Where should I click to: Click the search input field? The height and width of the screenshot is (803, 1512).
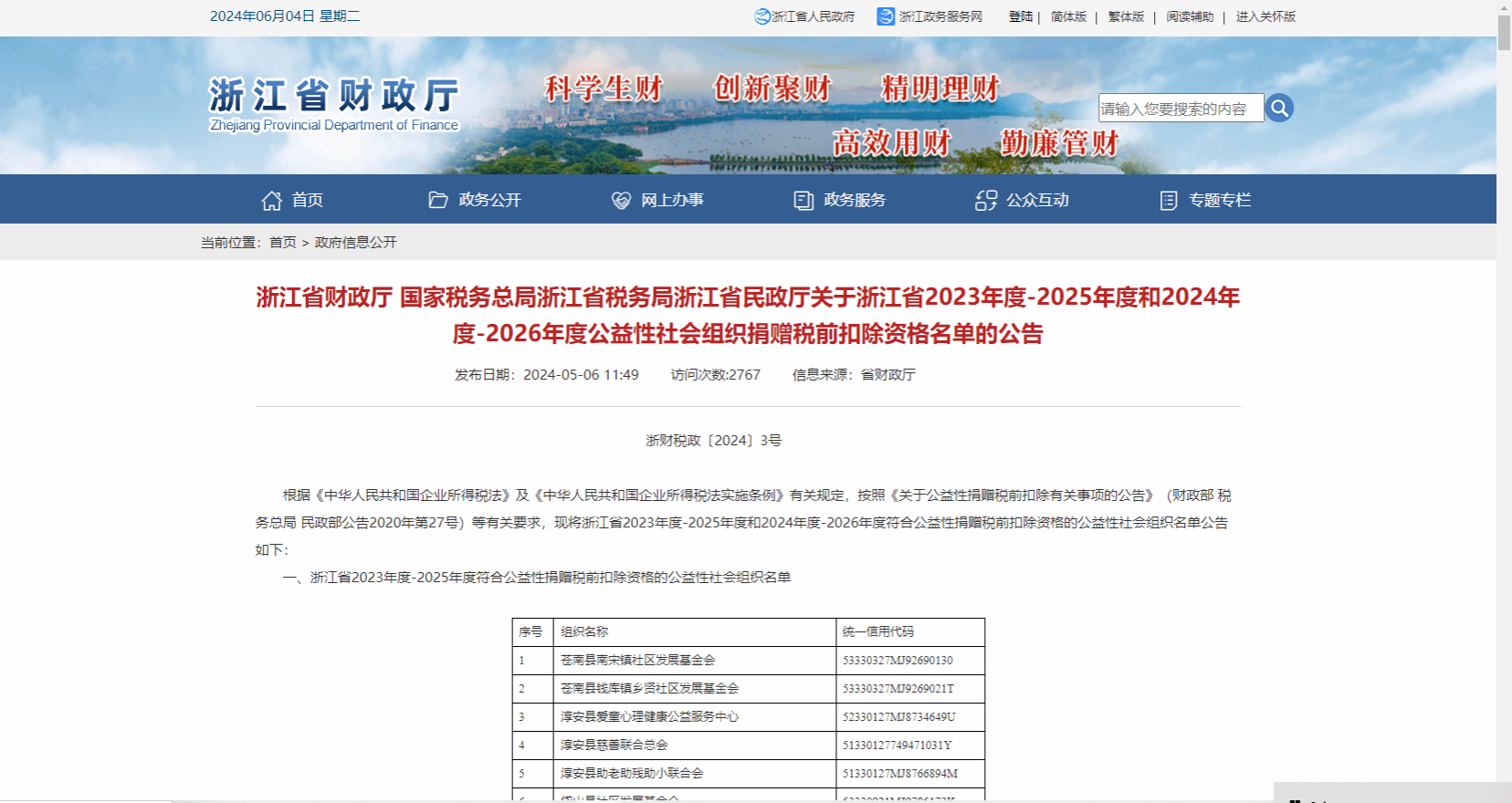coord(1180,109)
